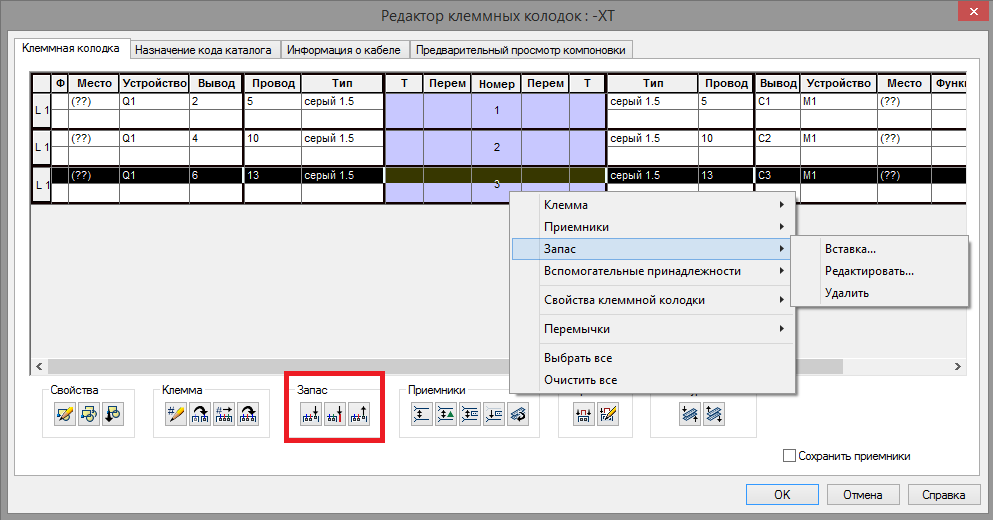The width and height of the screenshot is (993, 520).
Task: Switch to Назначение кода каталога tab
Action: point(203,50)
